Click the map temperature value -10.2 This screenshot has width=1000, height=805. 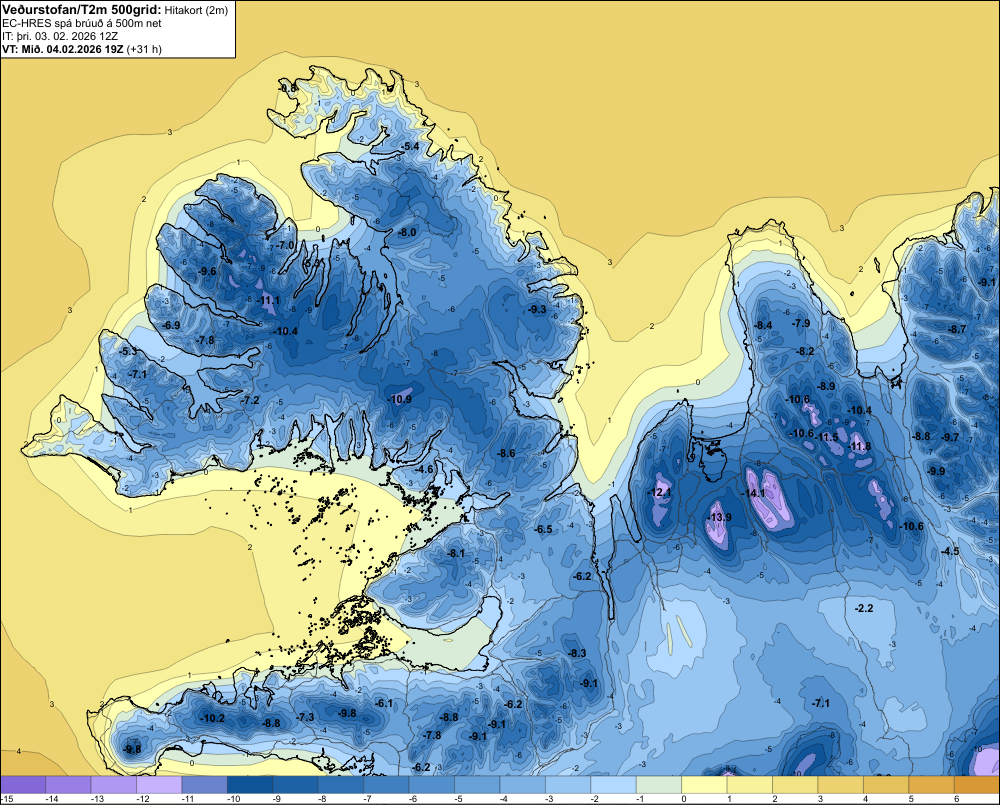point(212,718)
